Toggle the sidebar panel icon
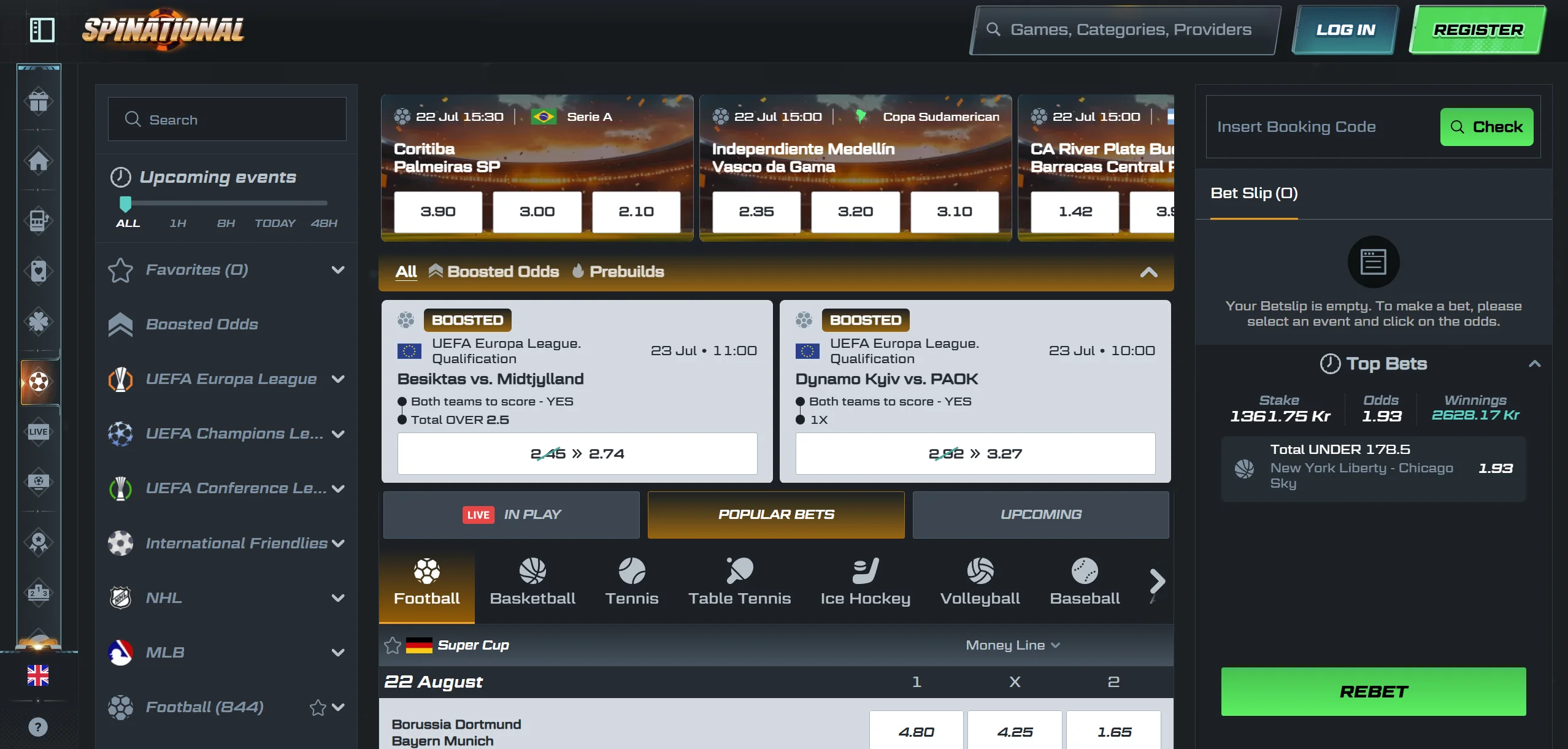 tap(42, 30)
